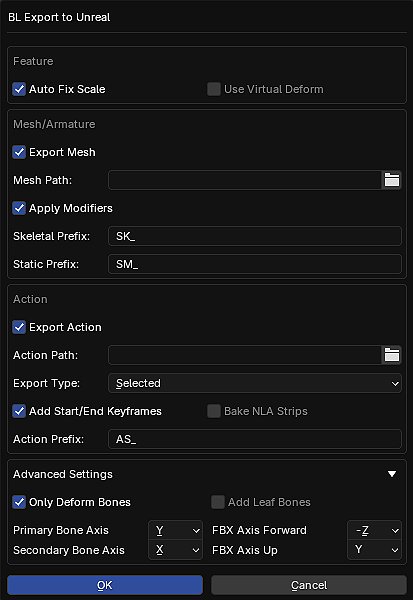Collapse Advanced Settings triangle
The image size is (413, 600).
point(392,474)
